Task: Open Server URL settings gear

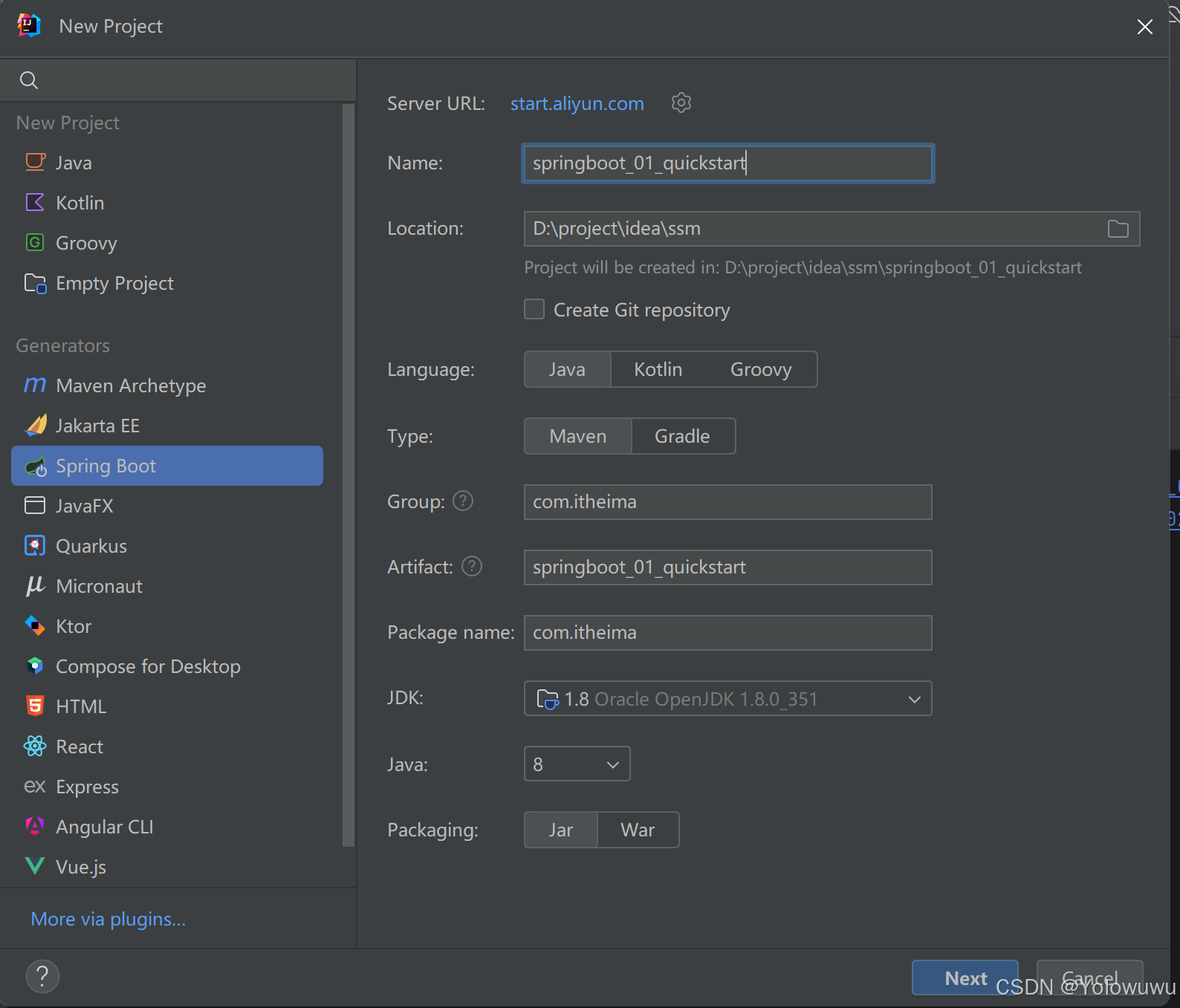Action: coord(681,103)
